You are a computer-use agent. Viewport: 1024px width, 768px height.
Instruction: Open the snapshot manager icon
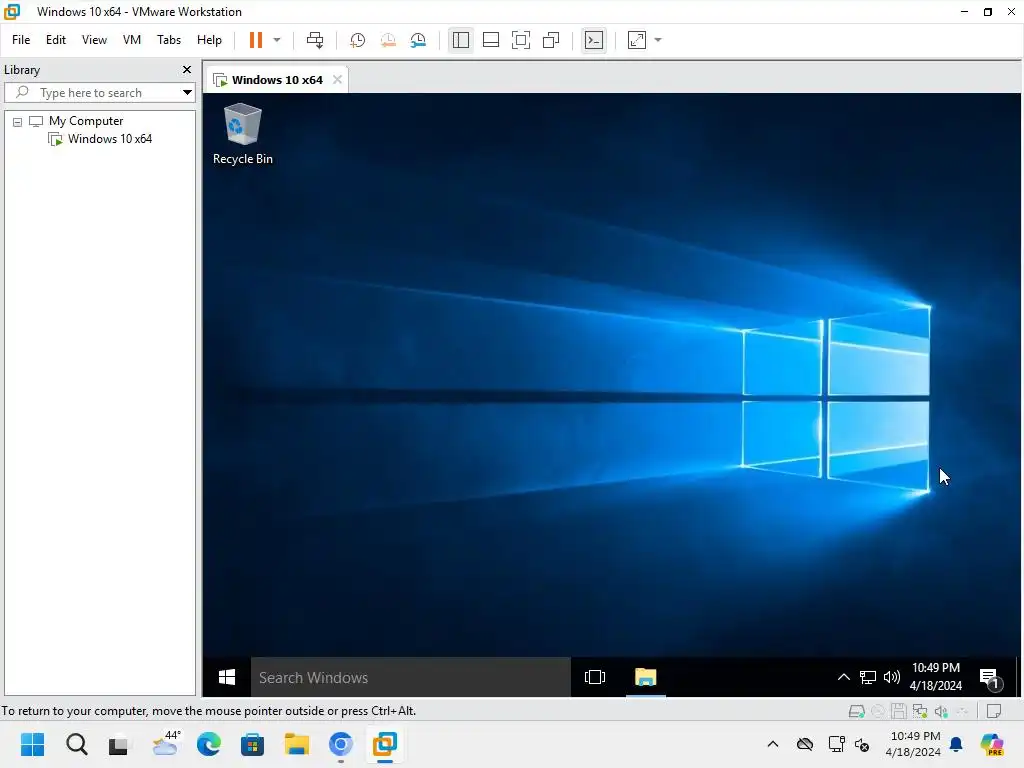[x=419, y=40]
